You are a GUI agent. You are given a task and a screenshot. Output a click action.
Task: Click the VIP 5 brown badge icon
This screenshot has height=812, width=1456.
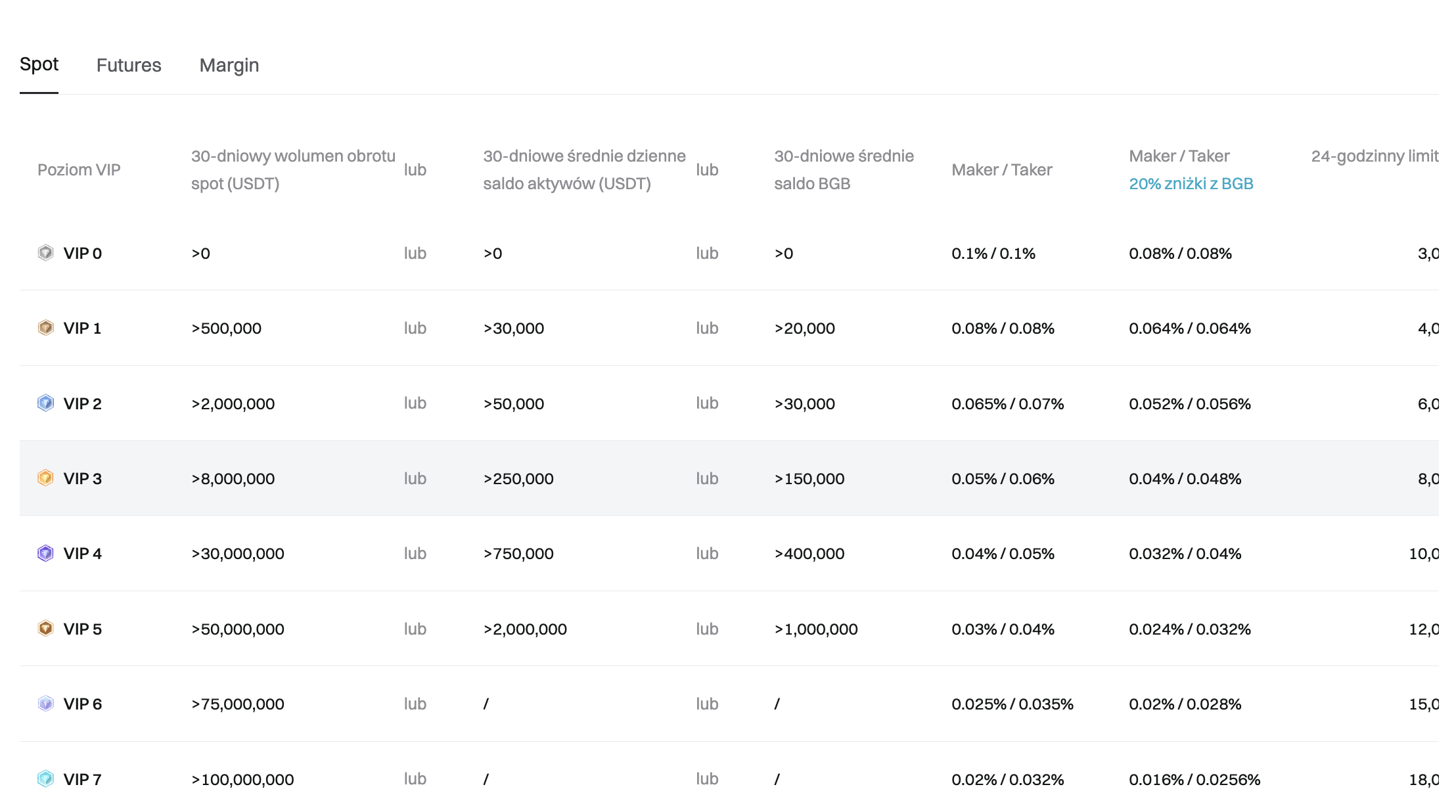[x=45, y=629]
